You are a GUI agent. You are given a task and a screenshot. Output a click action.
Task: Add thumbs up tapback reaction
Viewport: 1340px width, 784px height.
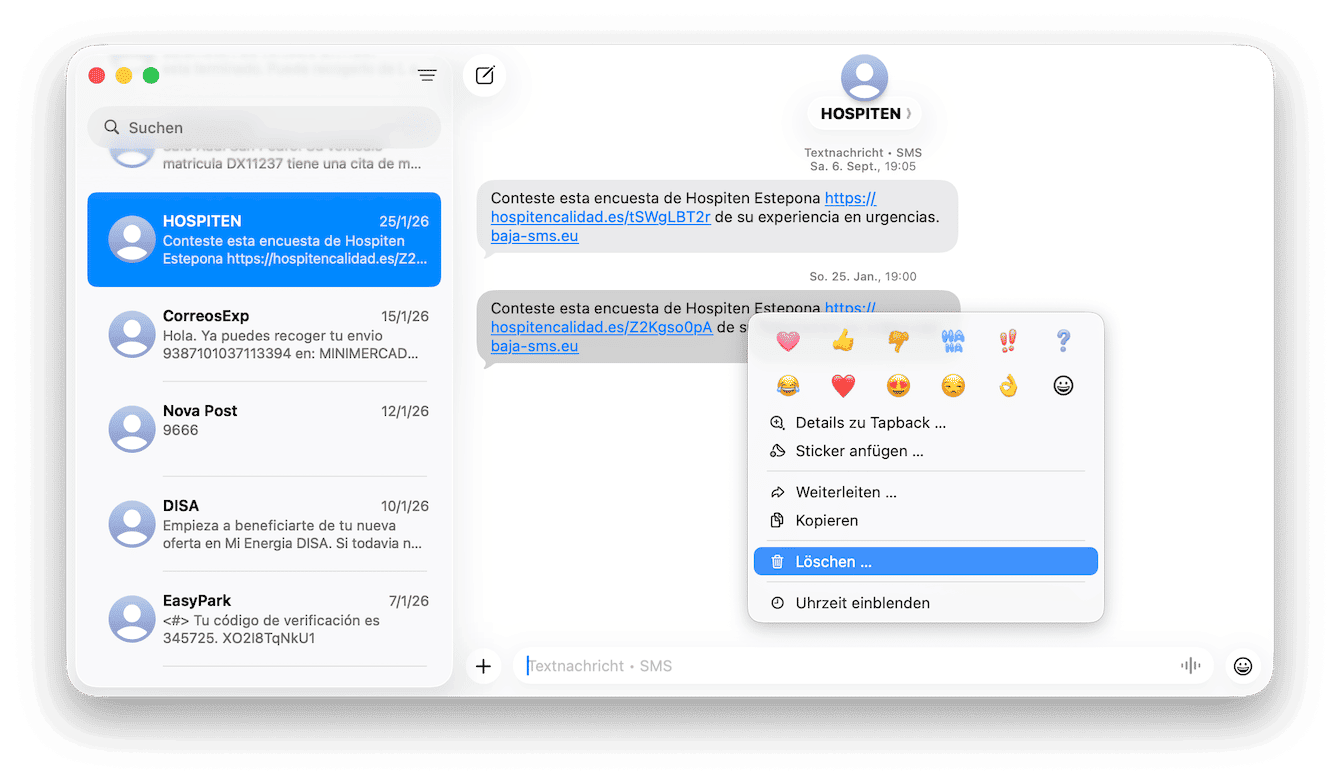coord(843,342)
